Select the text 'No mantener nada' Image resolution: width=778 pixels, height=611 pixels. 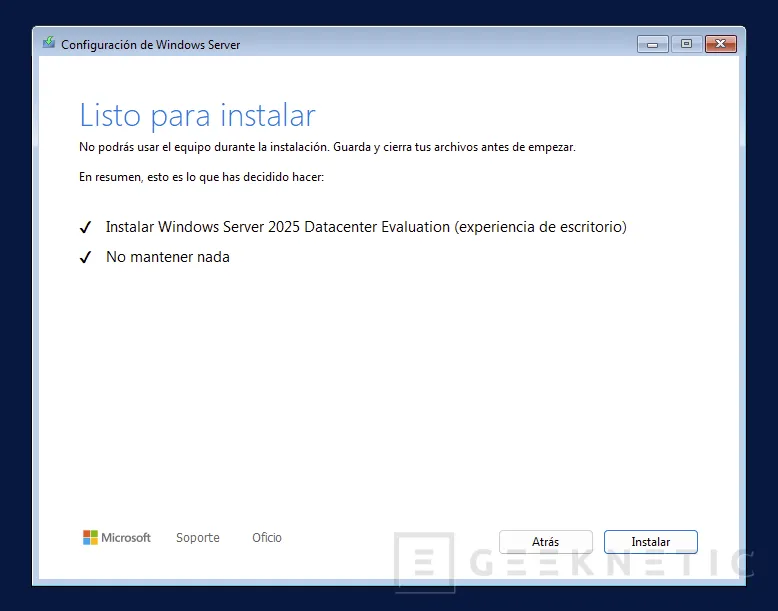[168, 257]
